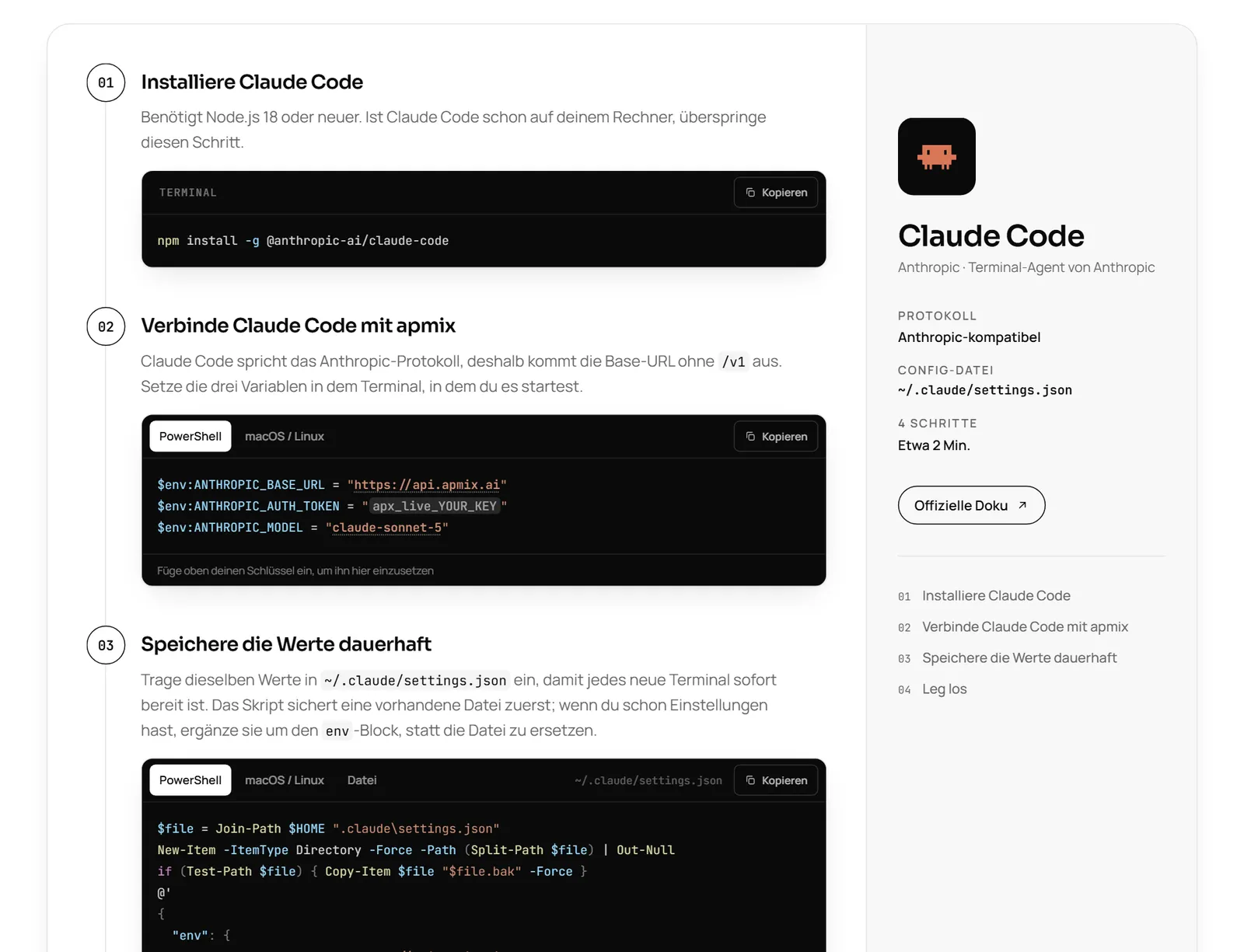
Task: Click the "https://api.apmix.ai" URL value
Action: coord(427,485)
